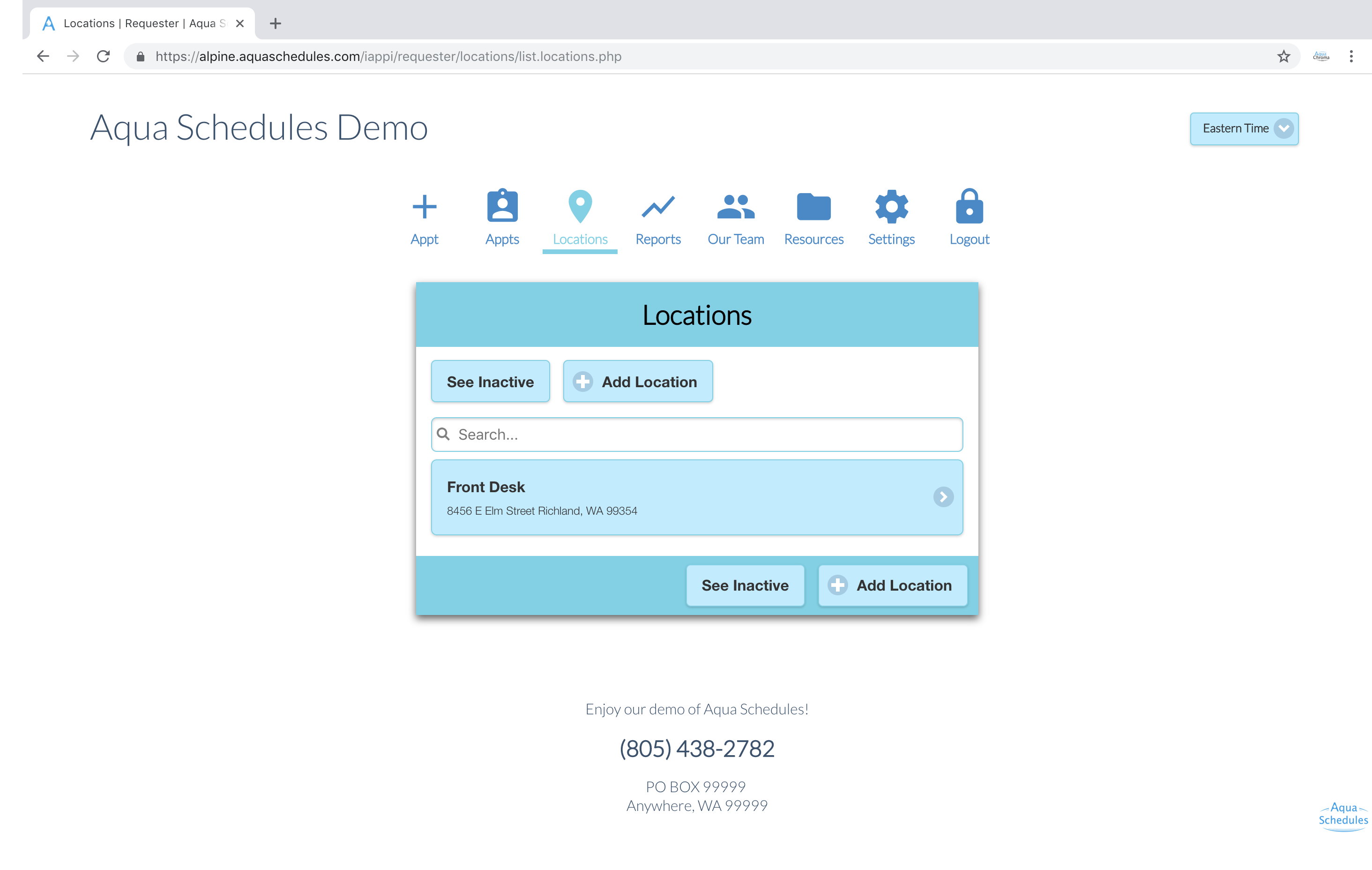Click the top See Inactive button
The image size is (1372, 870).
click(490, 382)
